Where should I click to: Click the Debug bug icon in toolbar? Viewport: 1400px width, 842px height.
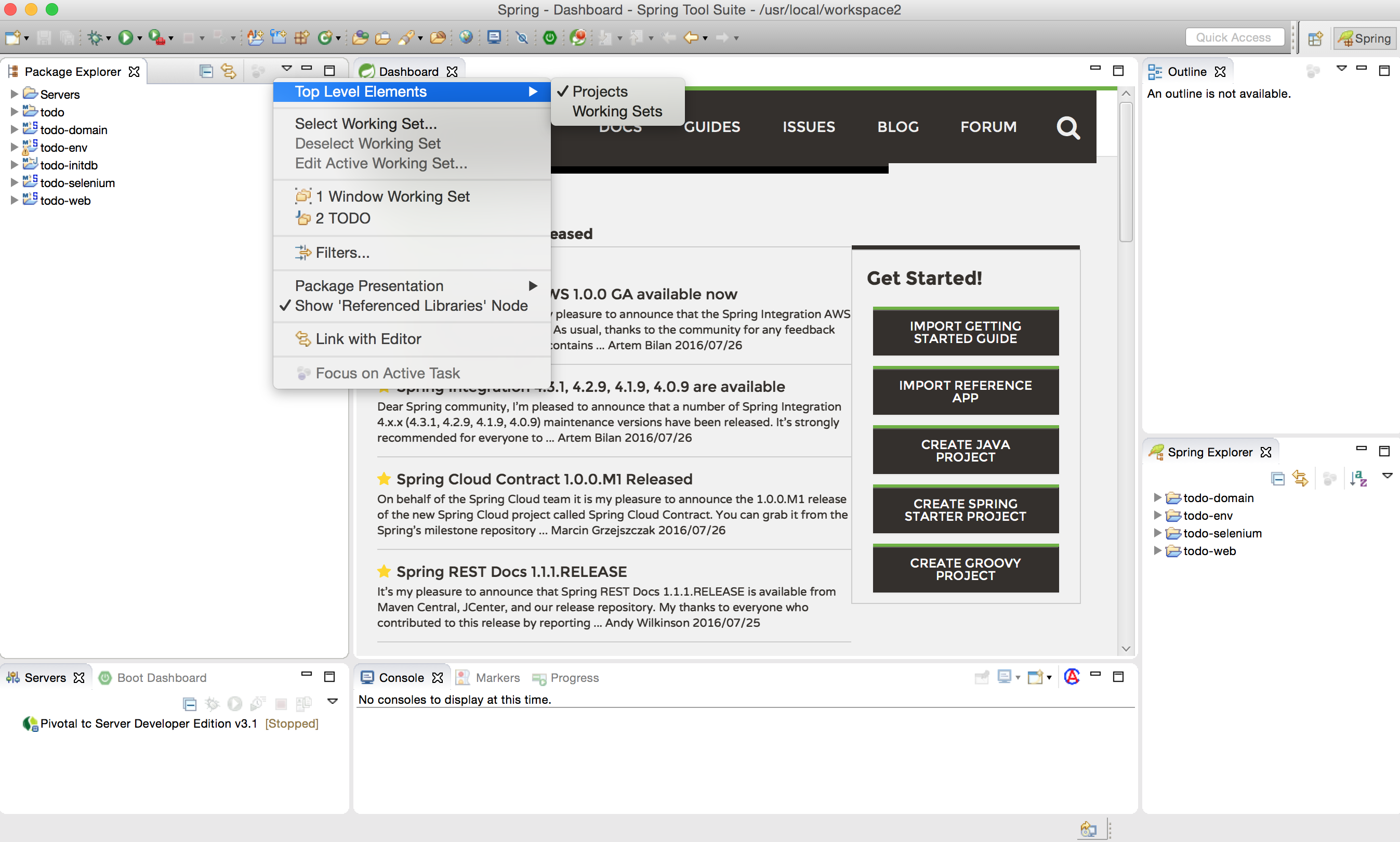pyautogui.click(x=95, y=37)
